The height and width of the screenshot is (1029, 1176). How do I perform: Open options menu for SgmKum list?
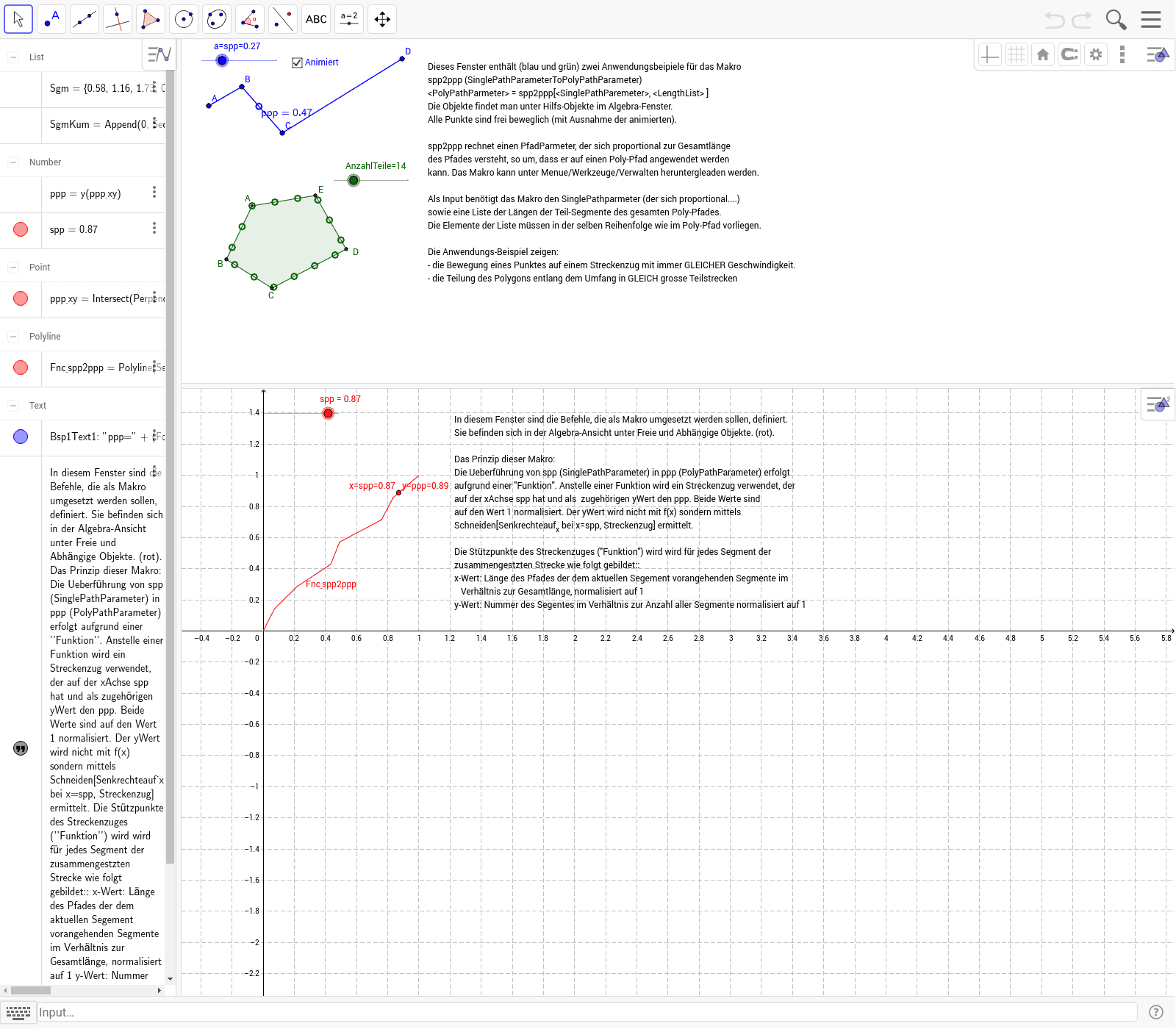pyautogui.click(x=154, y=123)
